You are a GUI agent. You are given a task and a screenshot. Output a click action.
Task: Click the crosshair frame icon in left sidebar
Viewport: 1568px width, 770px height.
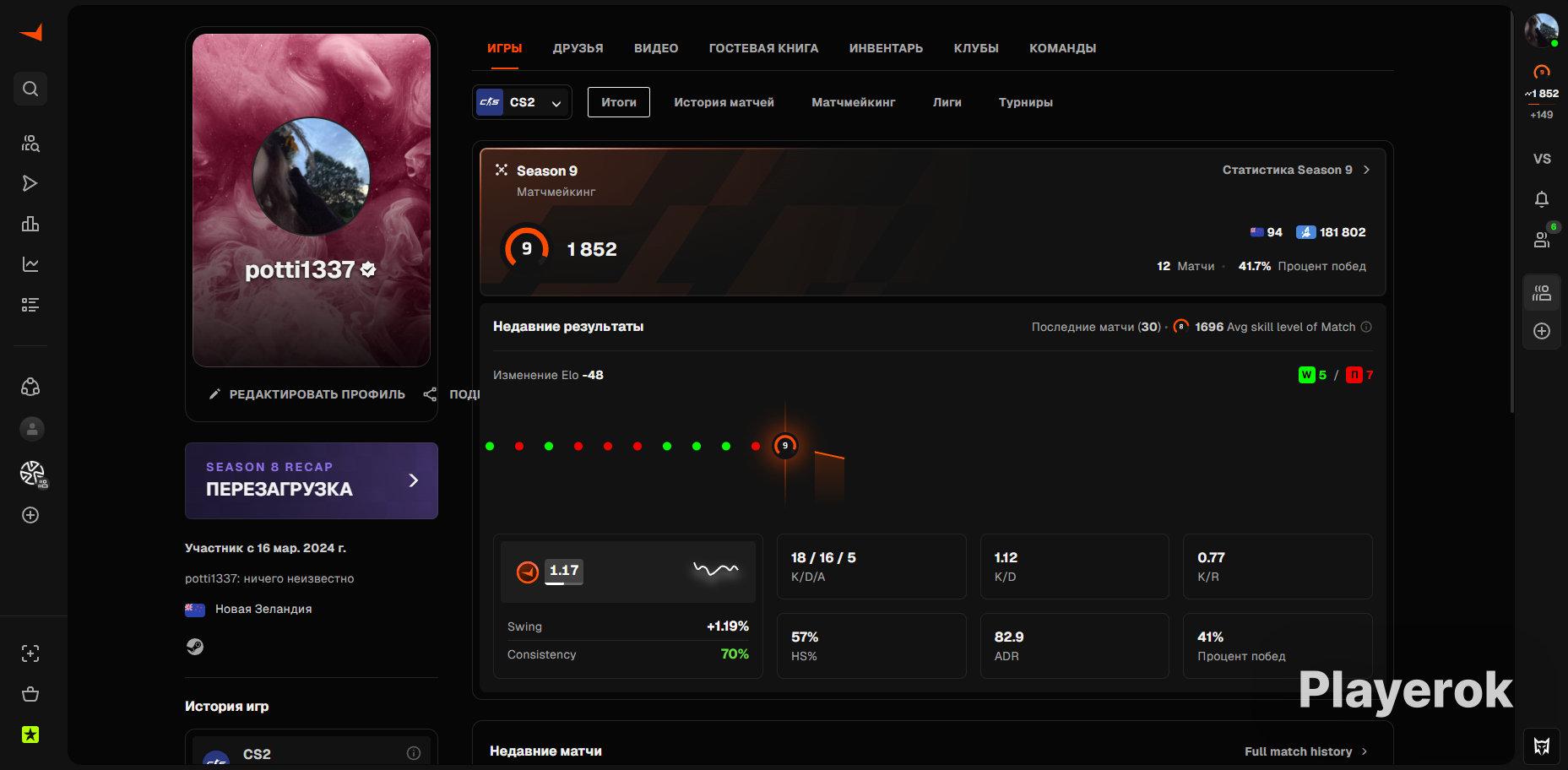tap(30, 653)
